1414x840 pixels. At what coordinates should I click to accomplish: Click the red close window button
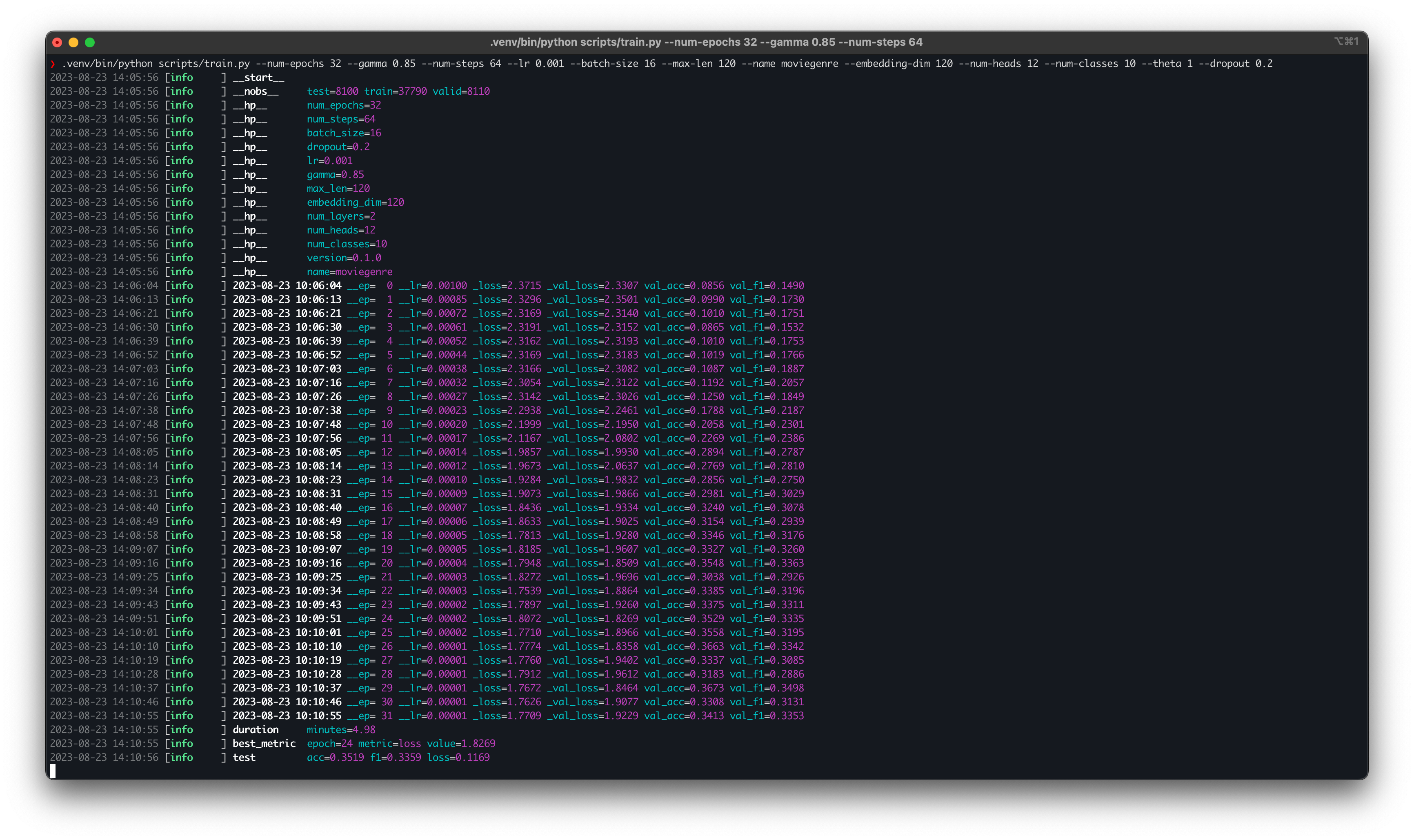pos(57,42)
